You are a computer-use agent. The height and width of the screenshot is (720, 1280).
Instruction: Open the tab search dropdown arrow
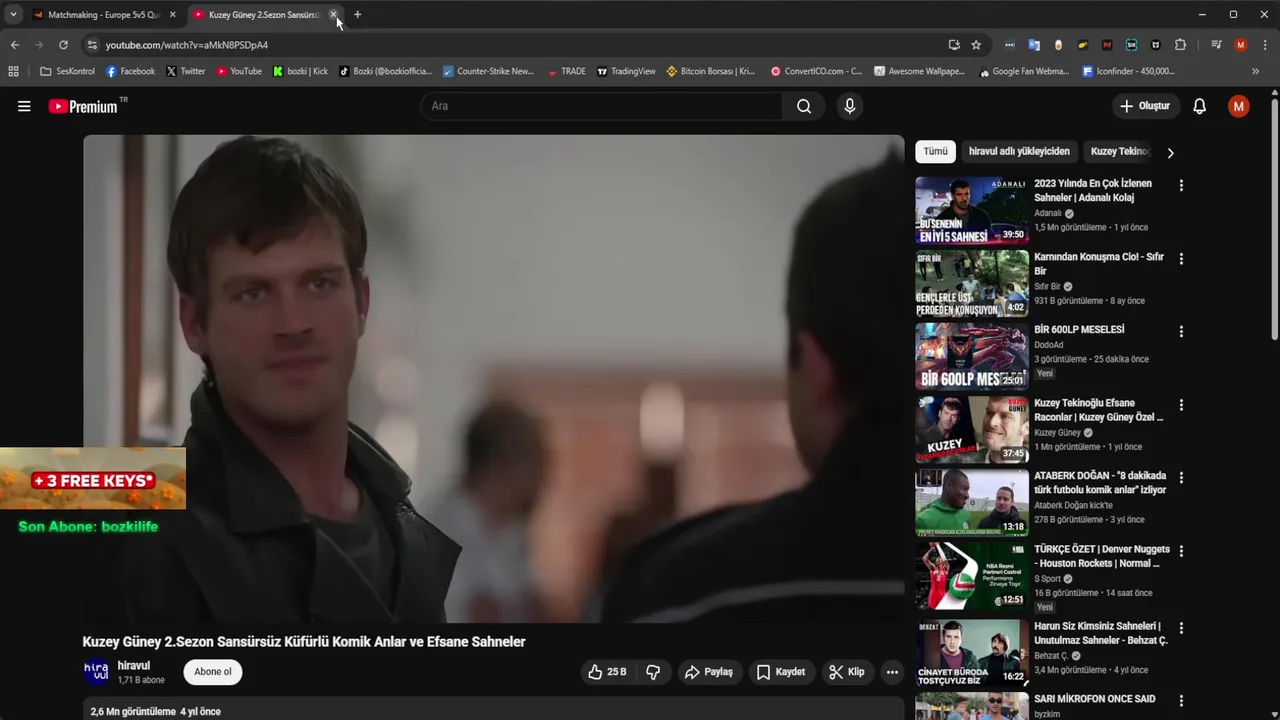(13, 14)
